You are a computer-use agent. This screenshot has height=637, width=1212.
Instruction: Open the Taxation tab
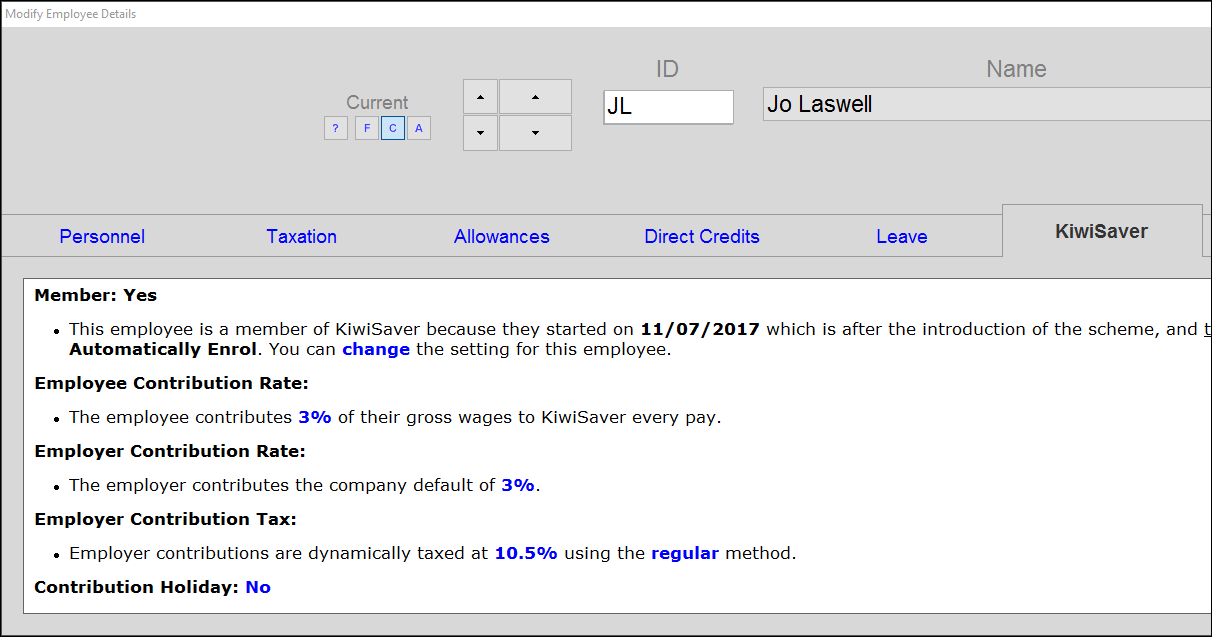tap(302, 237)
